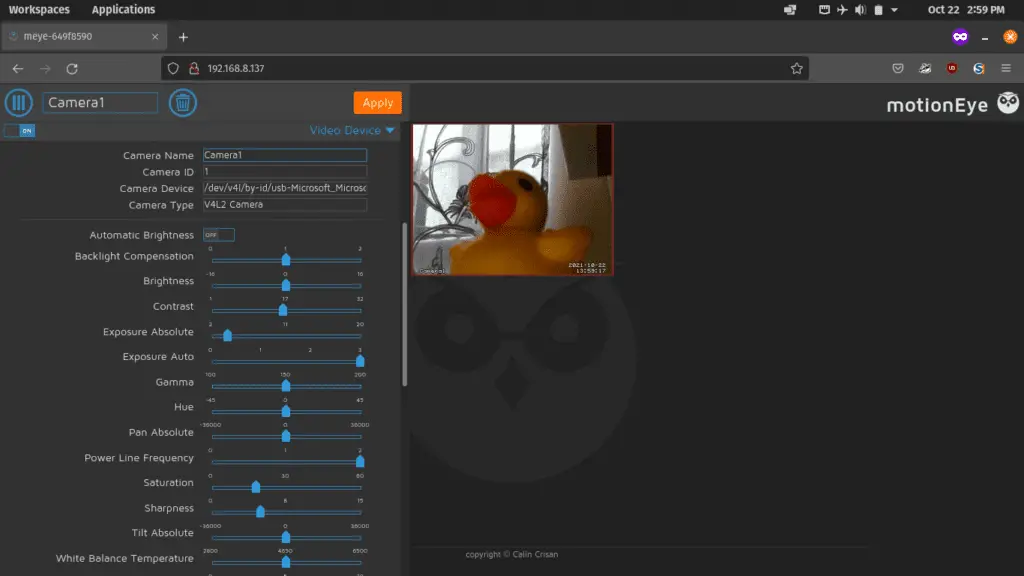This screenshot has width=1024, height=576.
Task: Click the insecure connection lock icon
Action: (194, 69)
